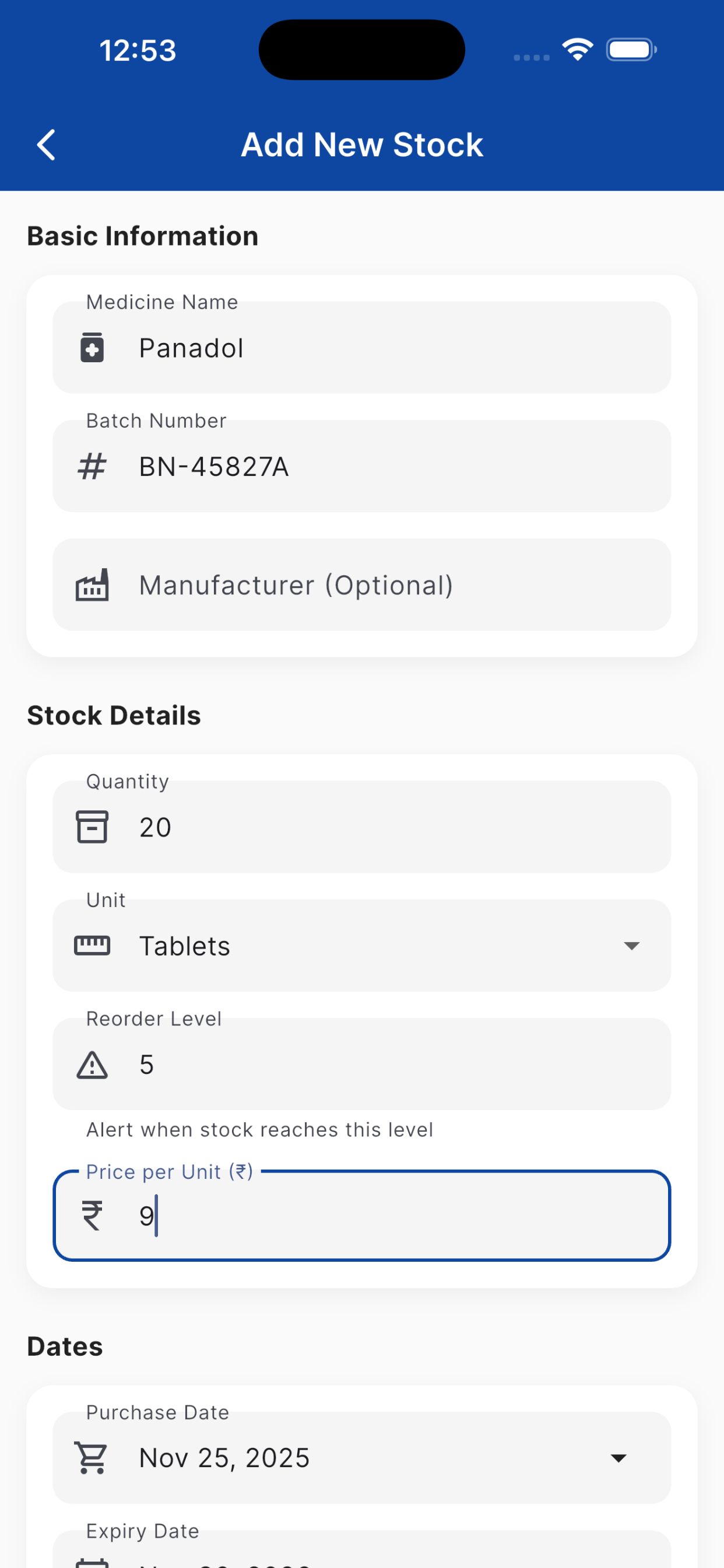Click the medicine bottle icon

(92, 348)
